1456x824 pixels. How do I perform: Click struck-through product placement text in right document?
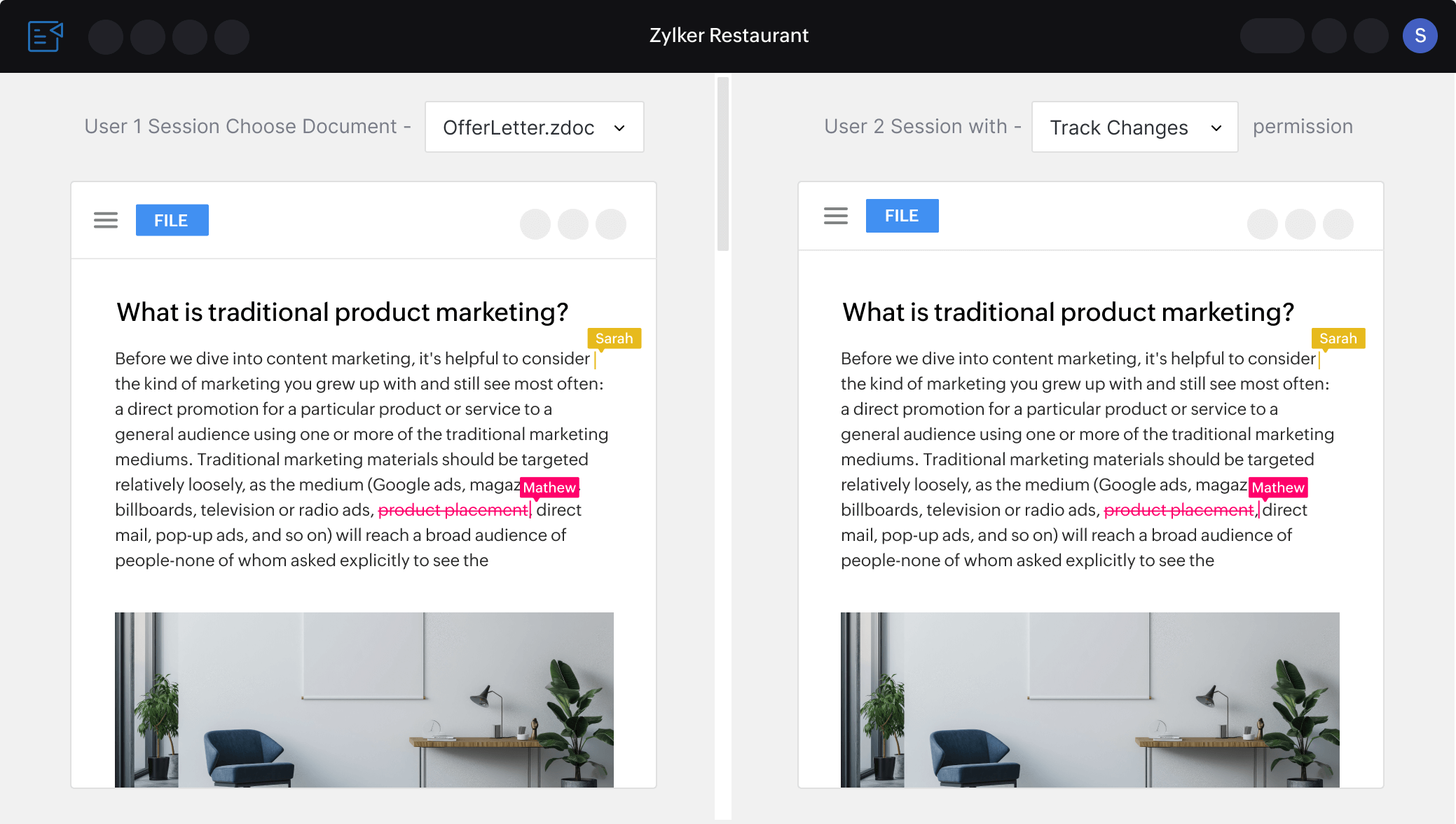pyautogui.click(x=1179, y=510)
